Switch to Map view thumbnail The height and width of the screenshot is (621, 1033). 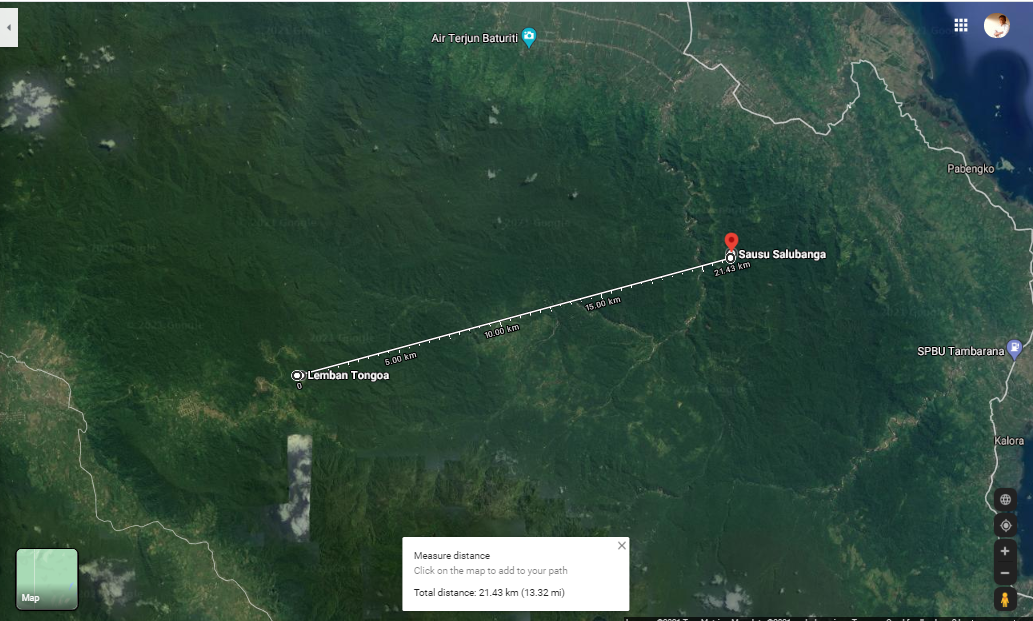pos(47,579)
